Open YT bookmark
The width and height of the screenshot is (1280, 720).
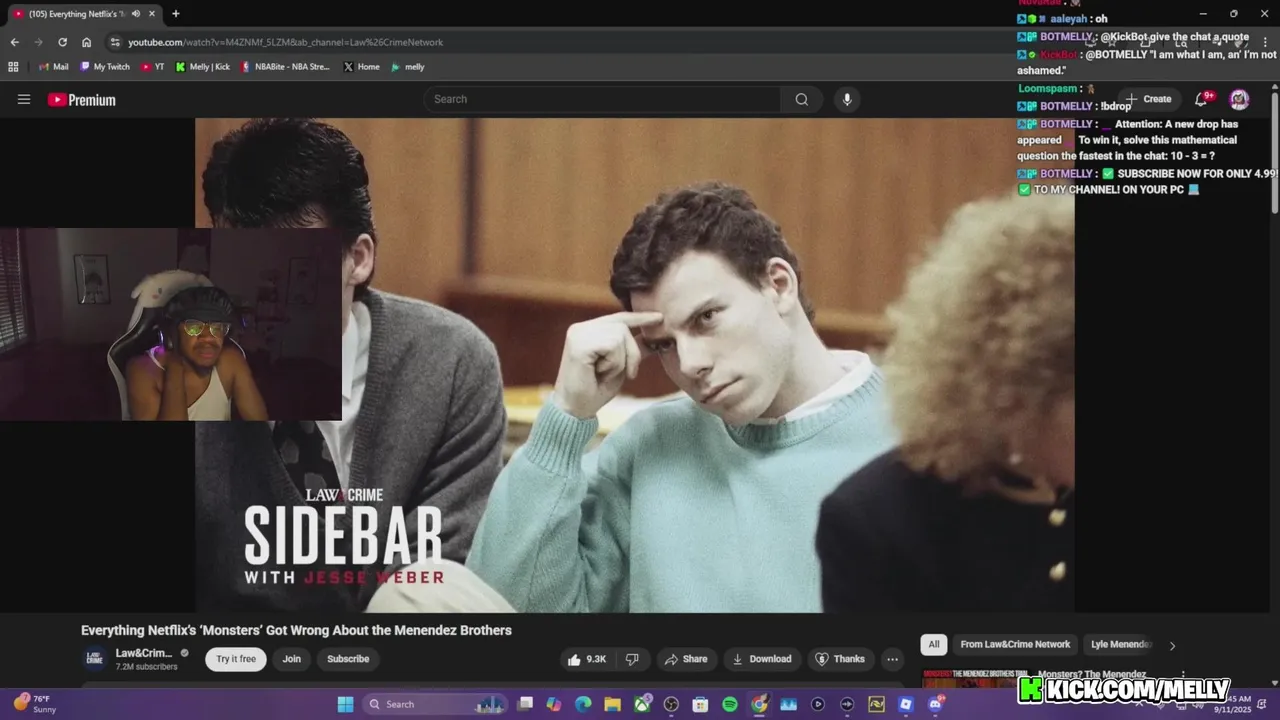coord(153,67)
